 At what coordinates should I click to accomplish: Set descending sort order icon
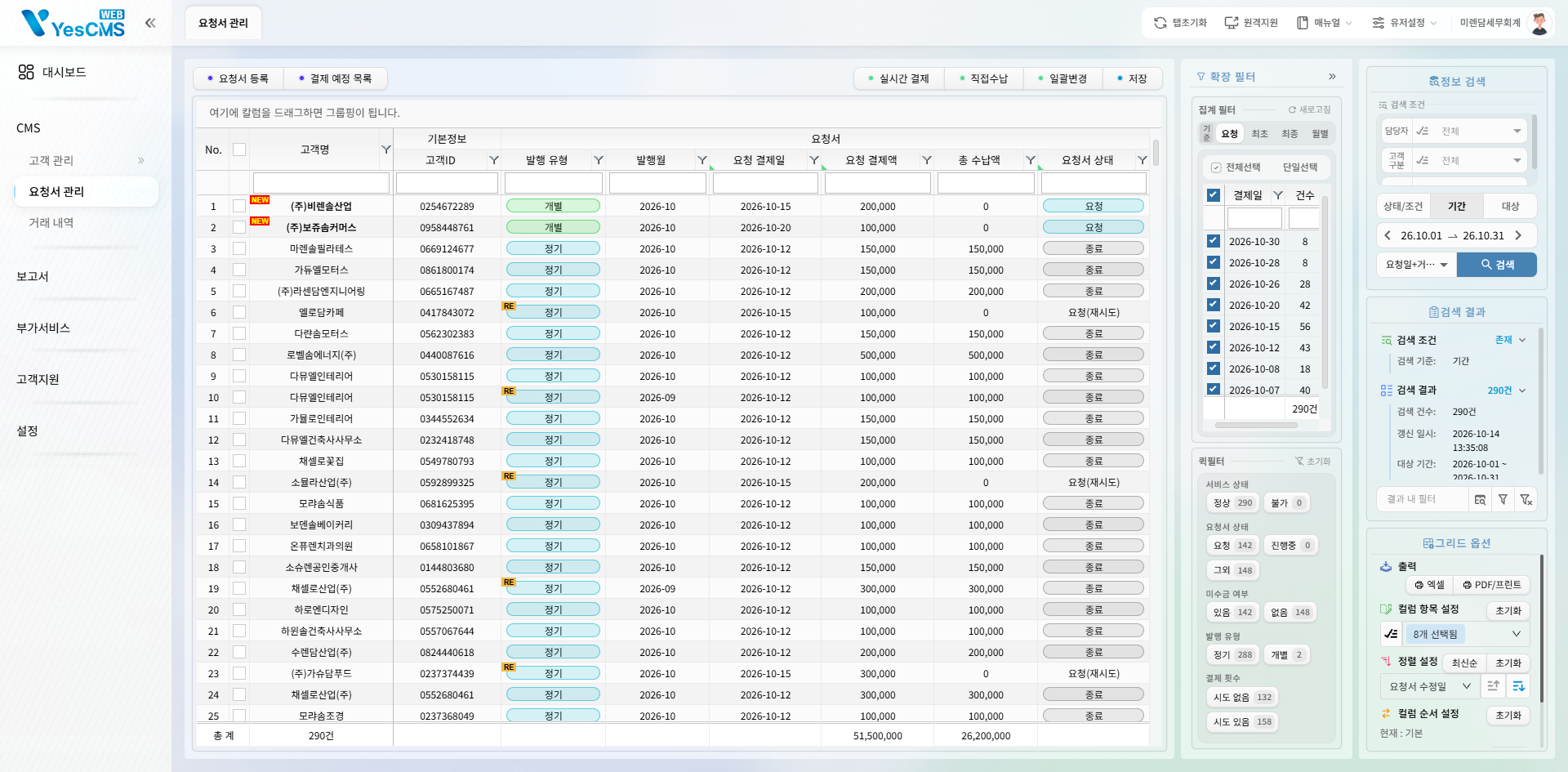(x=1518, y=686)
